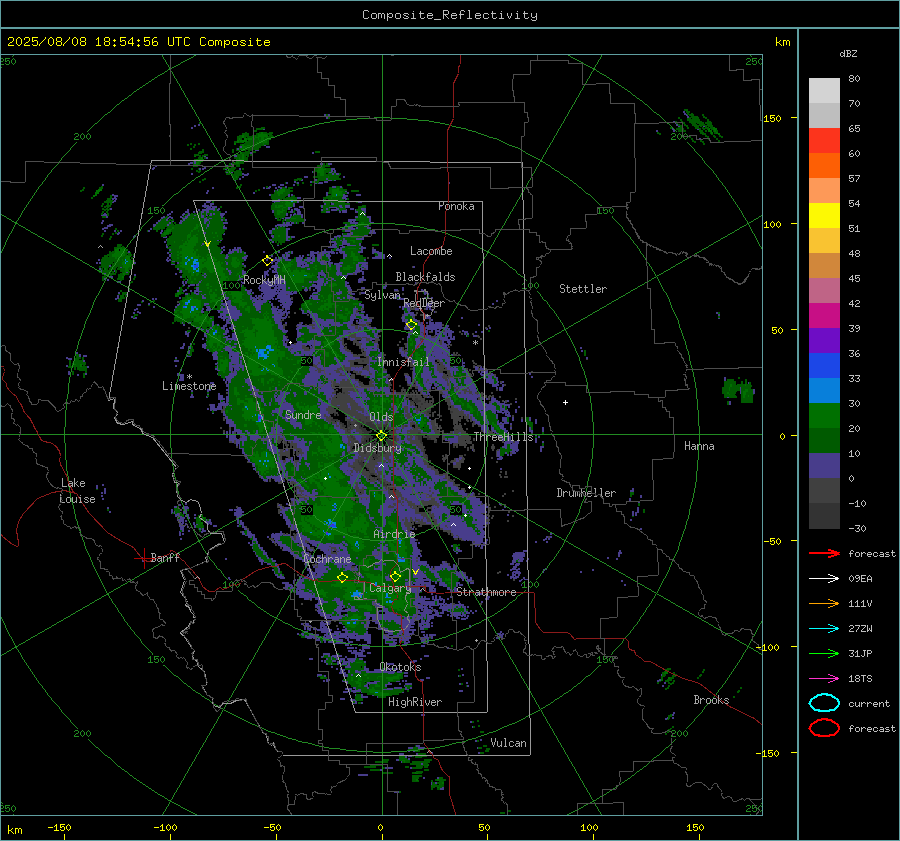The image size is (900, 841).
Task: Click the Sylvan label
Action: point(382,295)
